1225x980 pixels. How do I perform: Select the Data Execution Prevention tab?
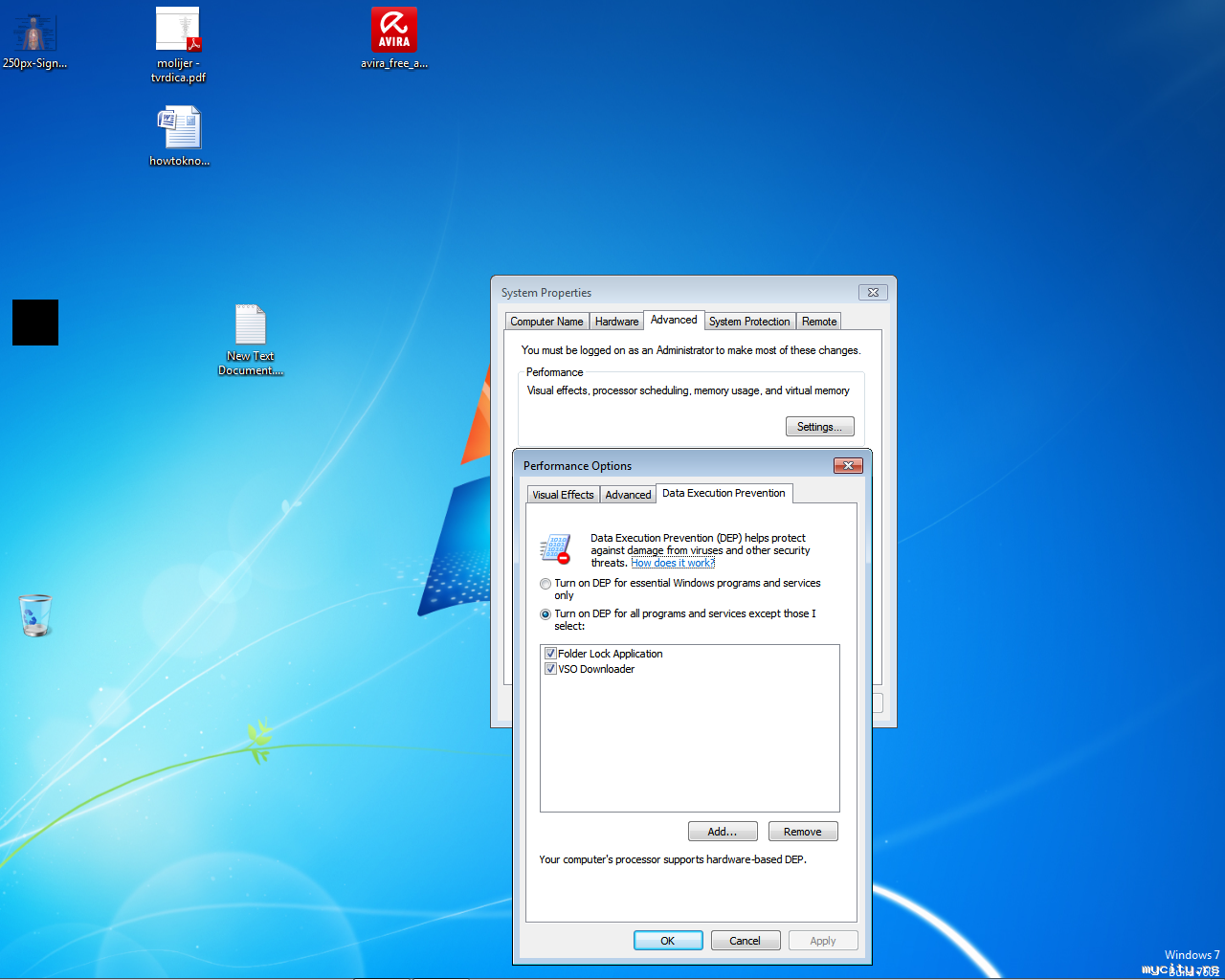pyautogui.click(x=724, y=493)
